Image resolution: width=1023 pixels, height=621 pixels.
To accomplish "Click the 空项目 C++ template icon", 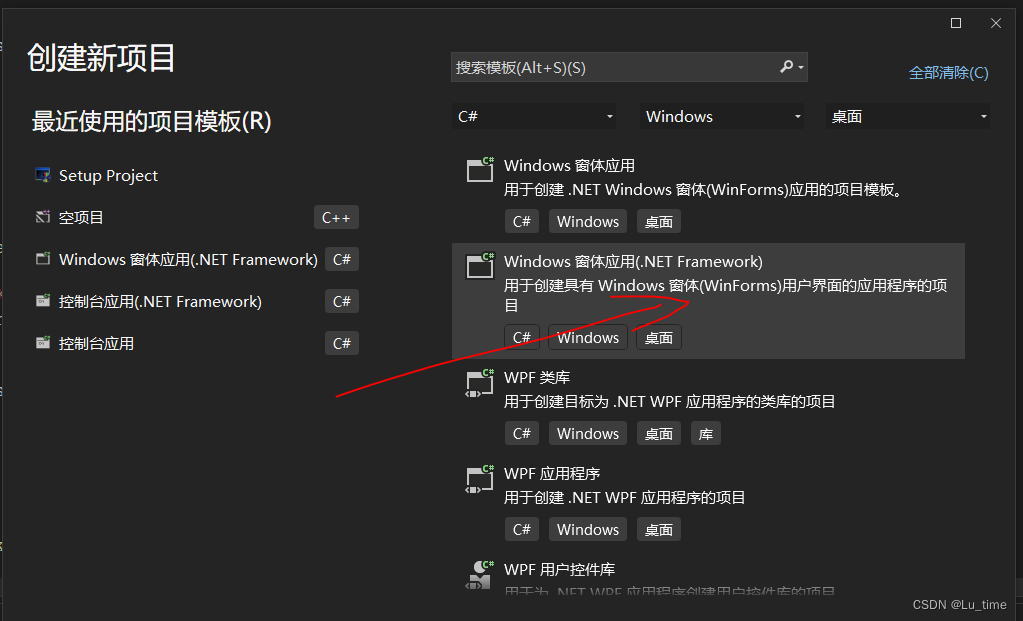I will click(43, 217).
